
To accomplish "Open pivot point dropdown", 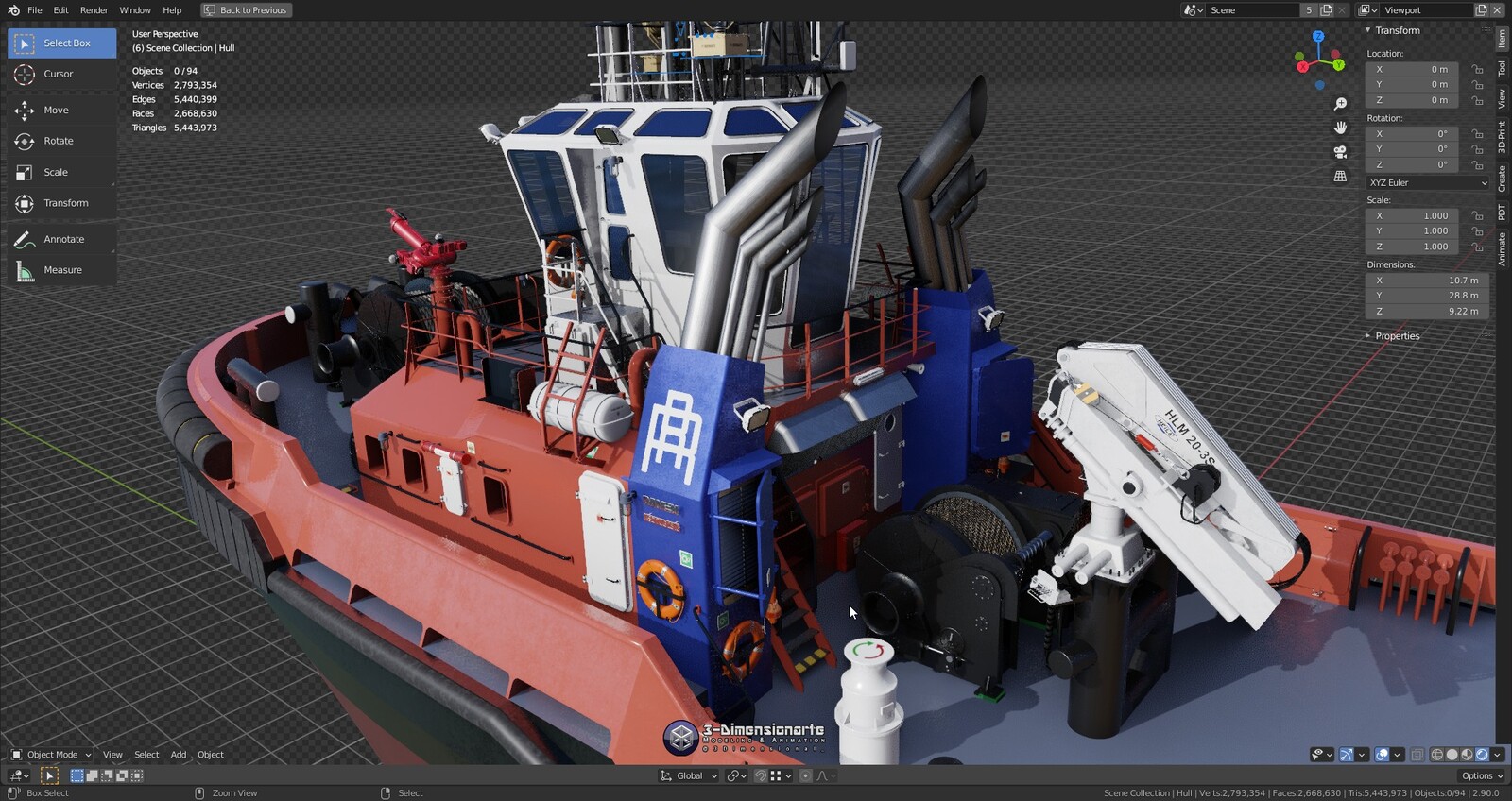I will tap(736, 775).
